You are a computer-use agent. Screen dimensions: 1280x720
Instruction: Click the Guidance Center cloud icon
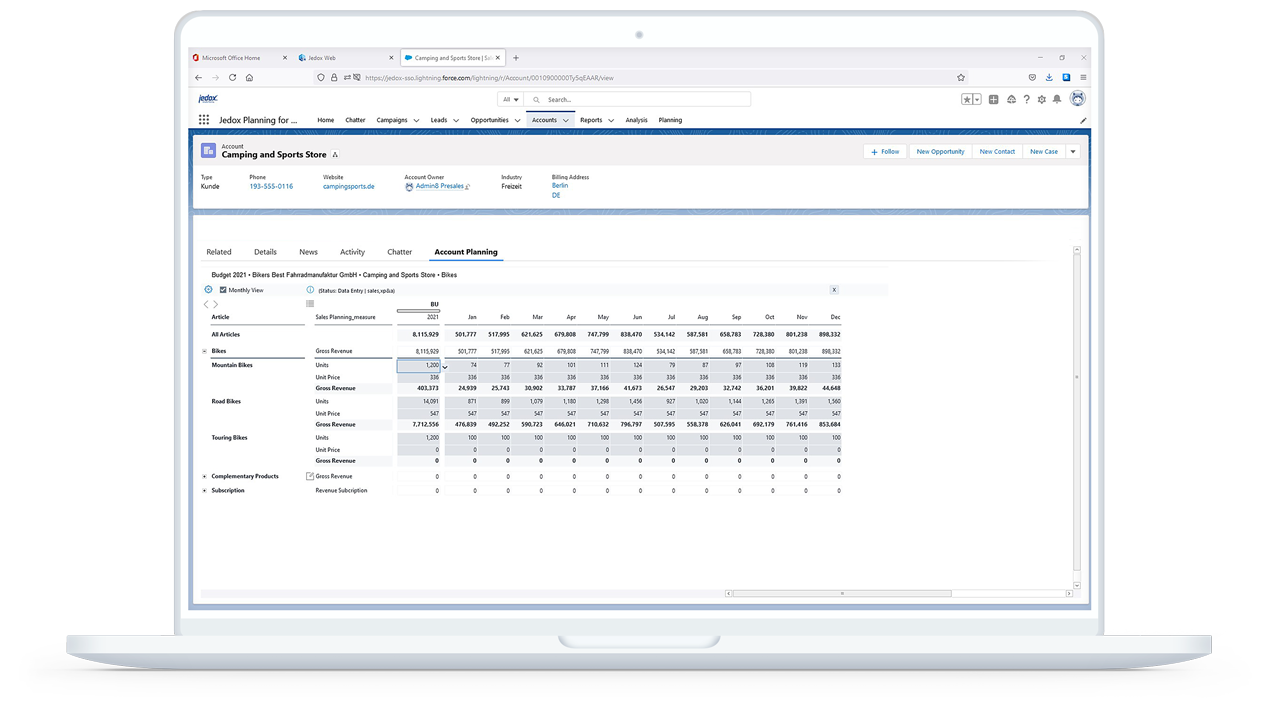[x=1011, y=99]
